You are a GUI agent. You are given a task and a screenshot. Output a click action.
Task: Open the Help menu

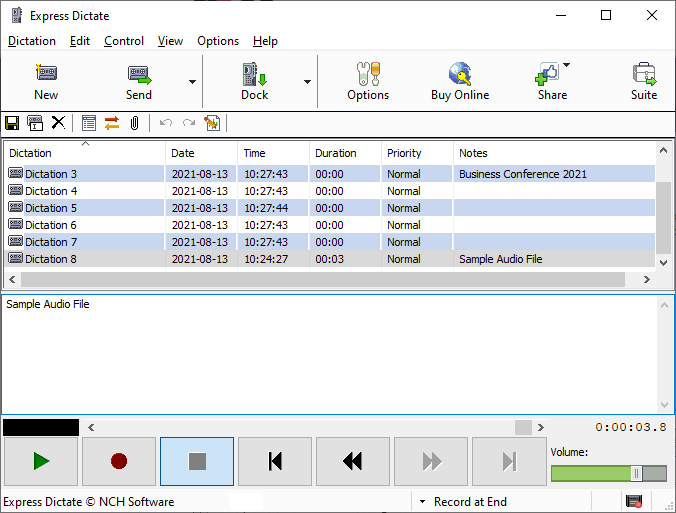tap(265, 41)
